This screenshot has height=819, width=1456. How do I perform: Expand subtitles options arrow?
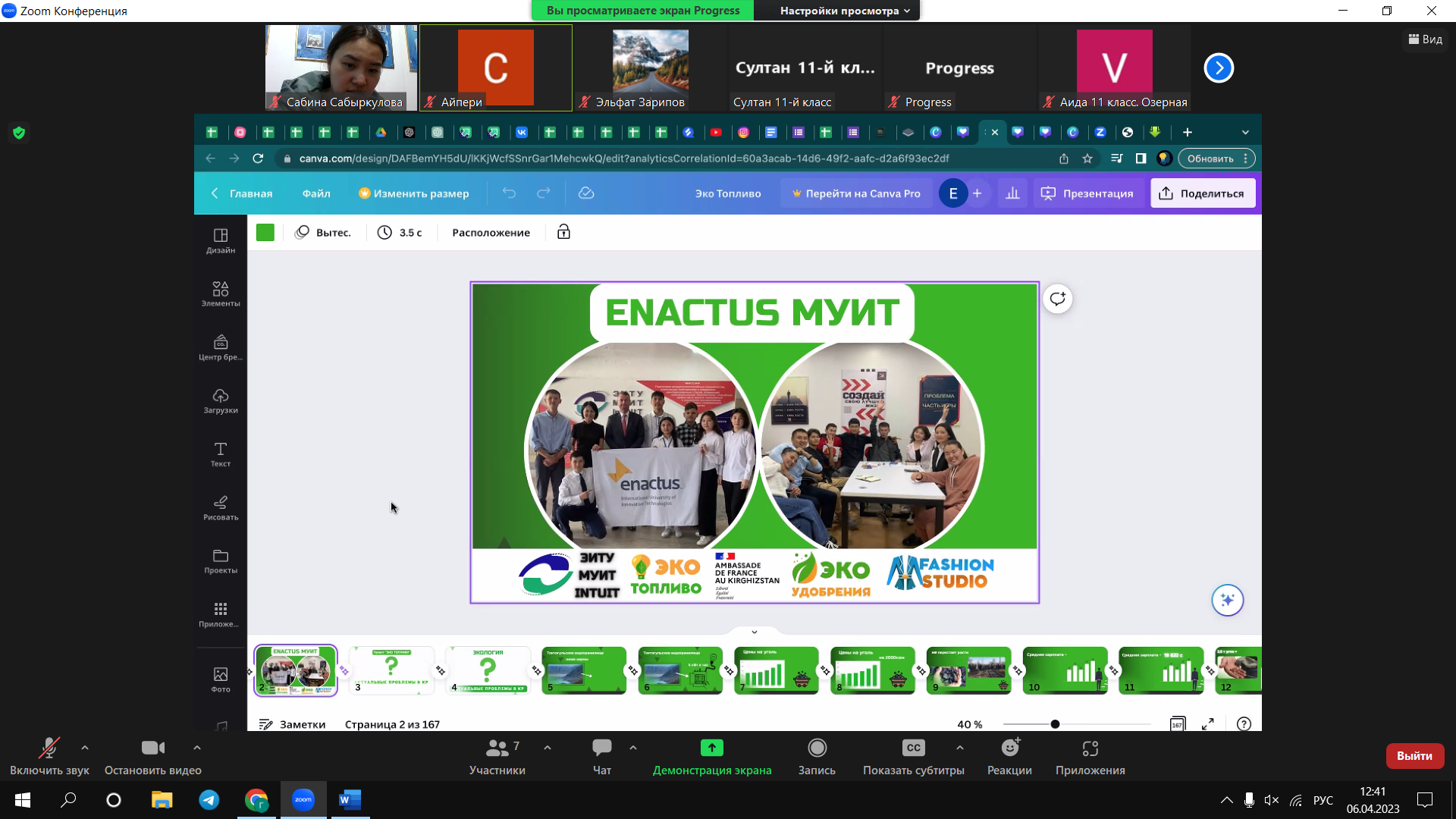960,748
